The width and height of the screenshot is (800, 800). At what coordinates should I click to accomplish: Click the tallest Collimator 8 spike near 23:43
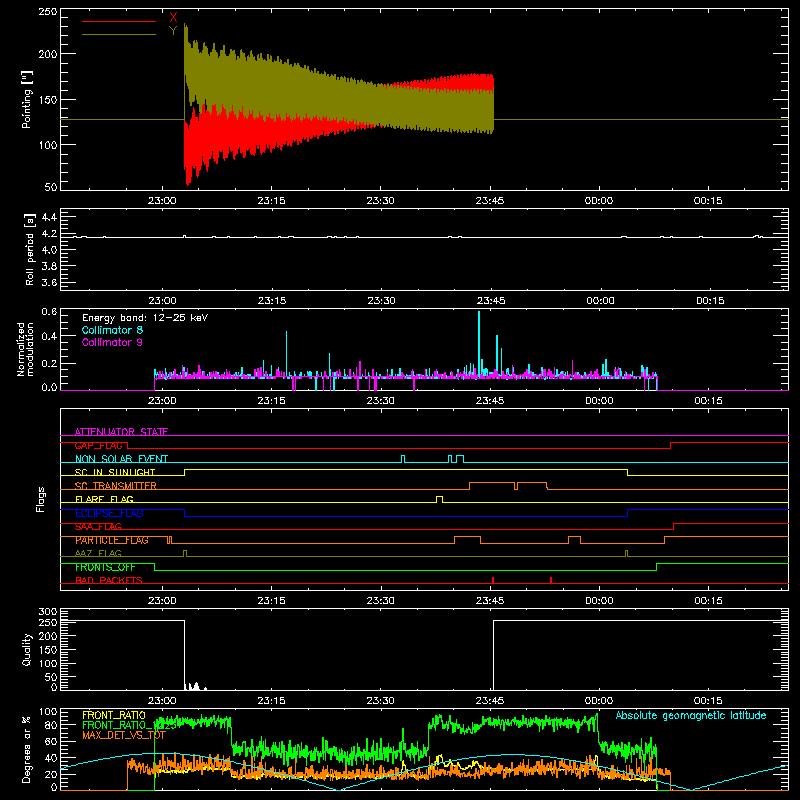(x=479, y=342)
